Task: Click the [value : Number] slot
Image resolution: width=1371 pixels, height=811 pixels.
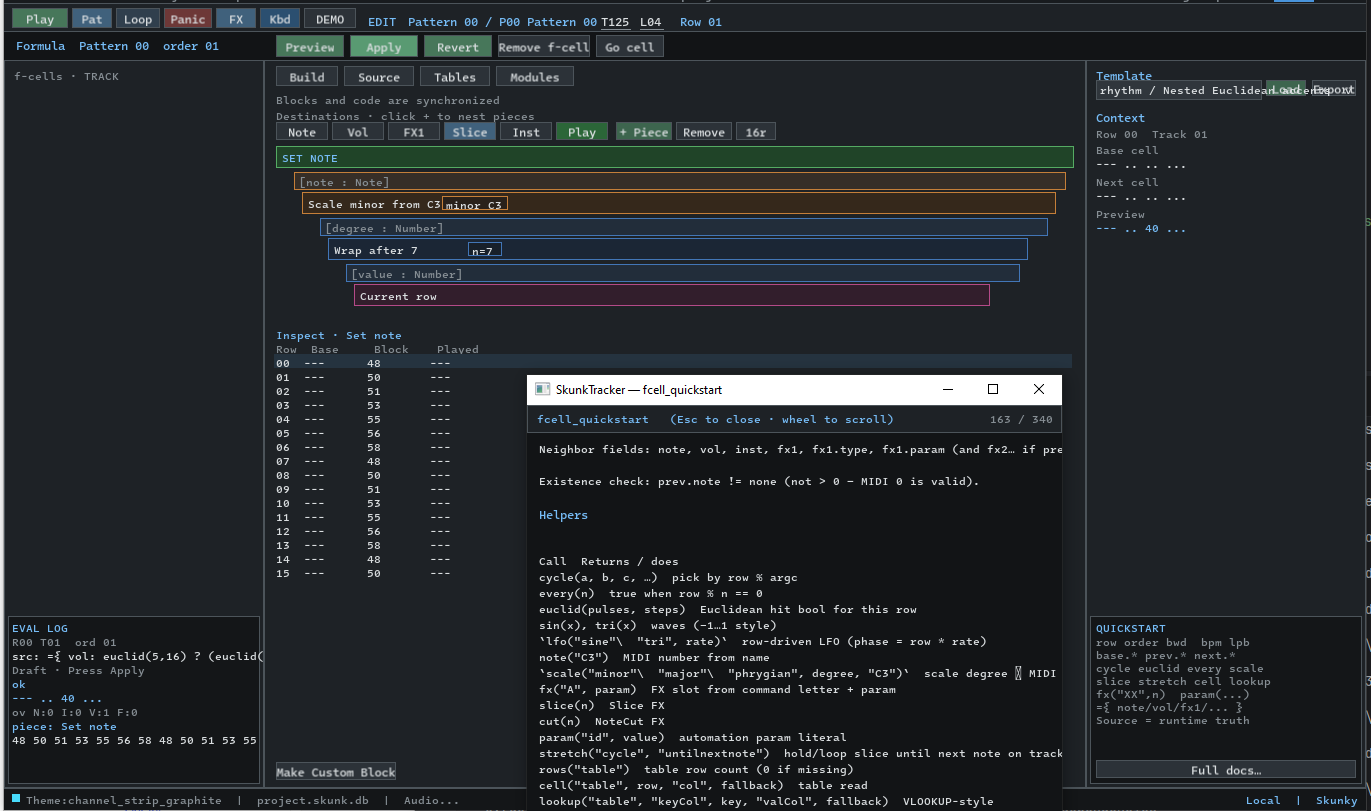Action: pos(683,274)
